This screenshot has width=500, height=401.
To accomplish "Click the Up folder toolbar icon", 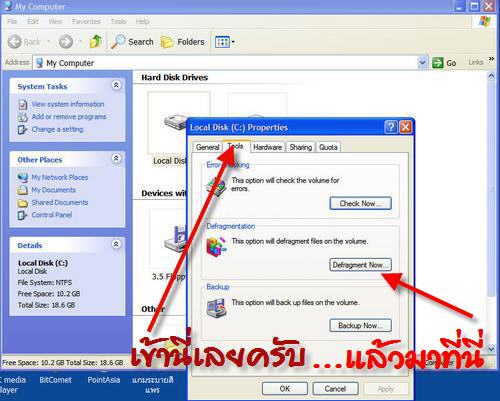I will point(96,41).
